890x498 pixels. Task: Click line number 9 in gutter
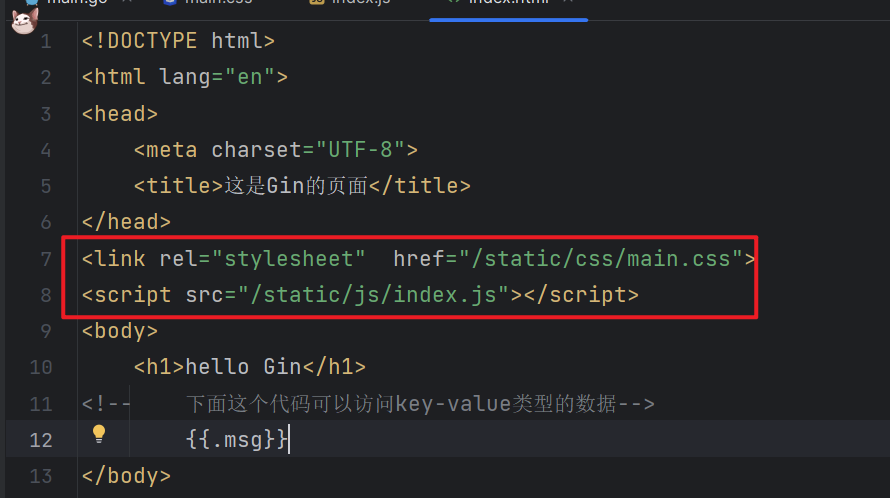(46, 331)
